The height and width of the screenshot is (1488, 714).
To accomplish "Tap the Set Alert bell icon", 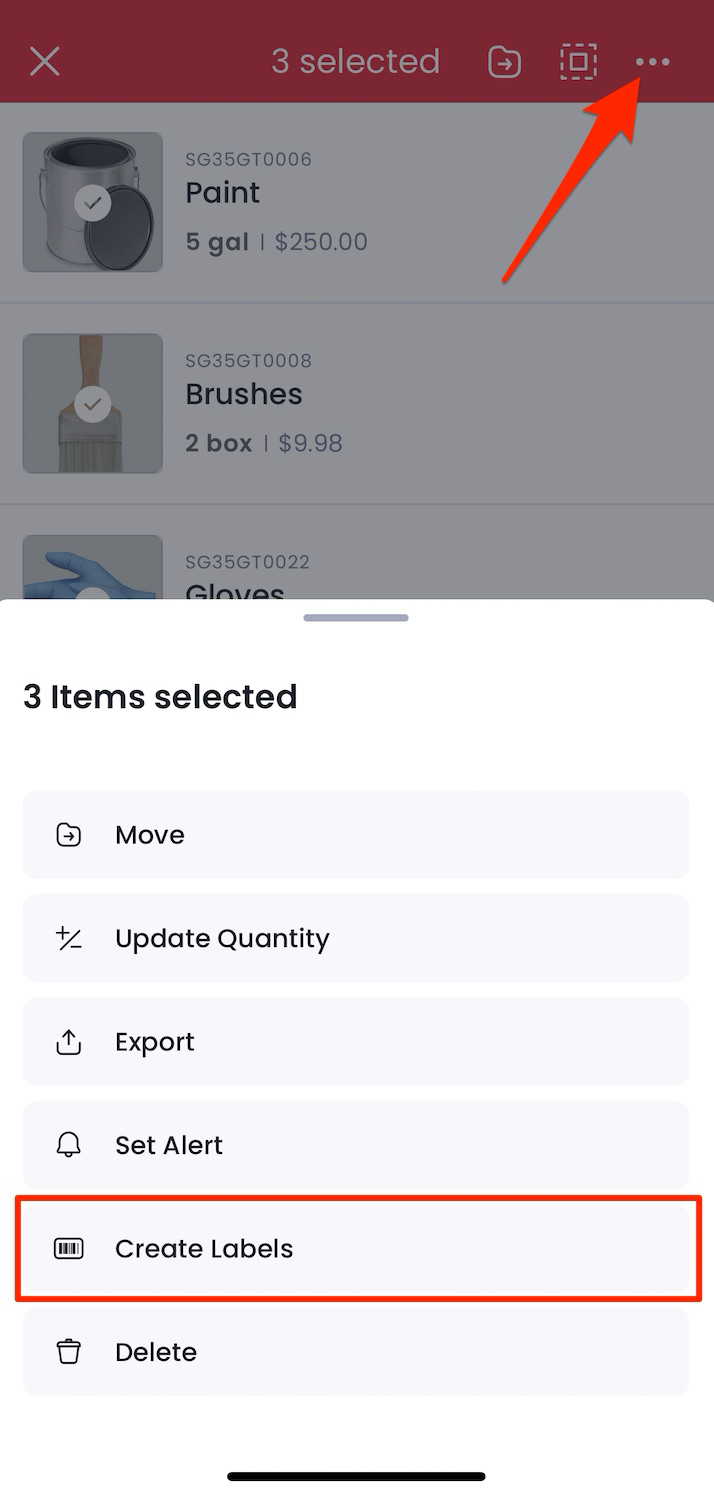I will (x=68, y=1145).
